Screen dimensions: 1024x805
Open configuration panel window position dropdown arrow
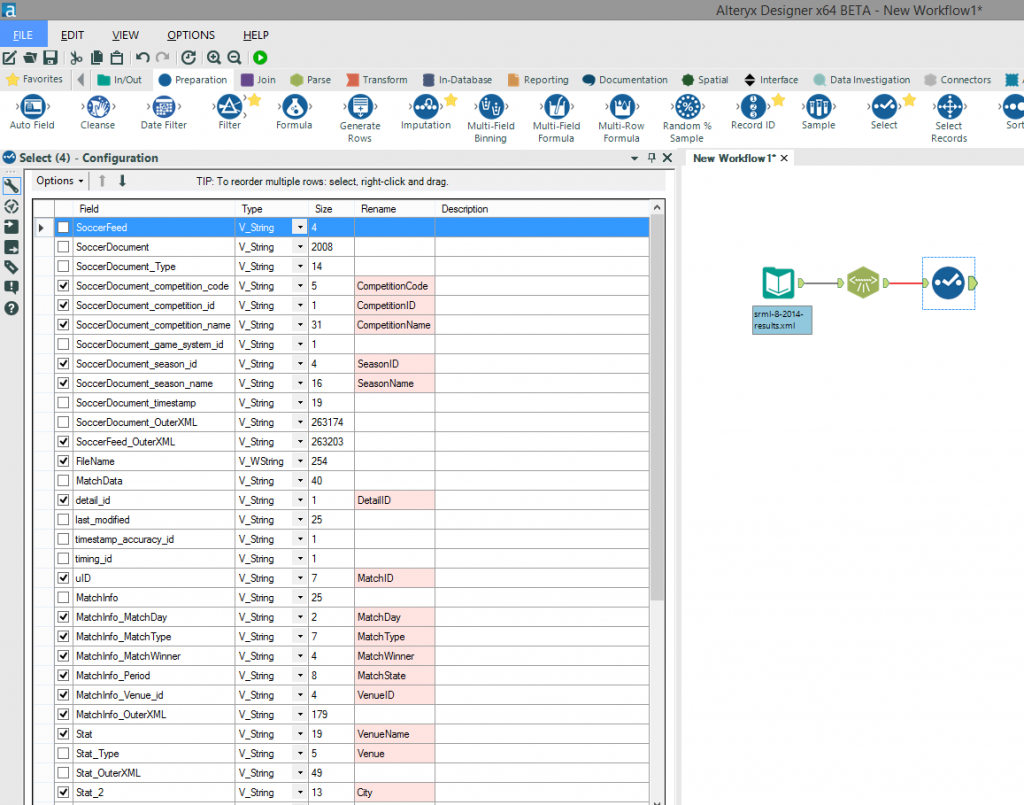click(634, 158)
